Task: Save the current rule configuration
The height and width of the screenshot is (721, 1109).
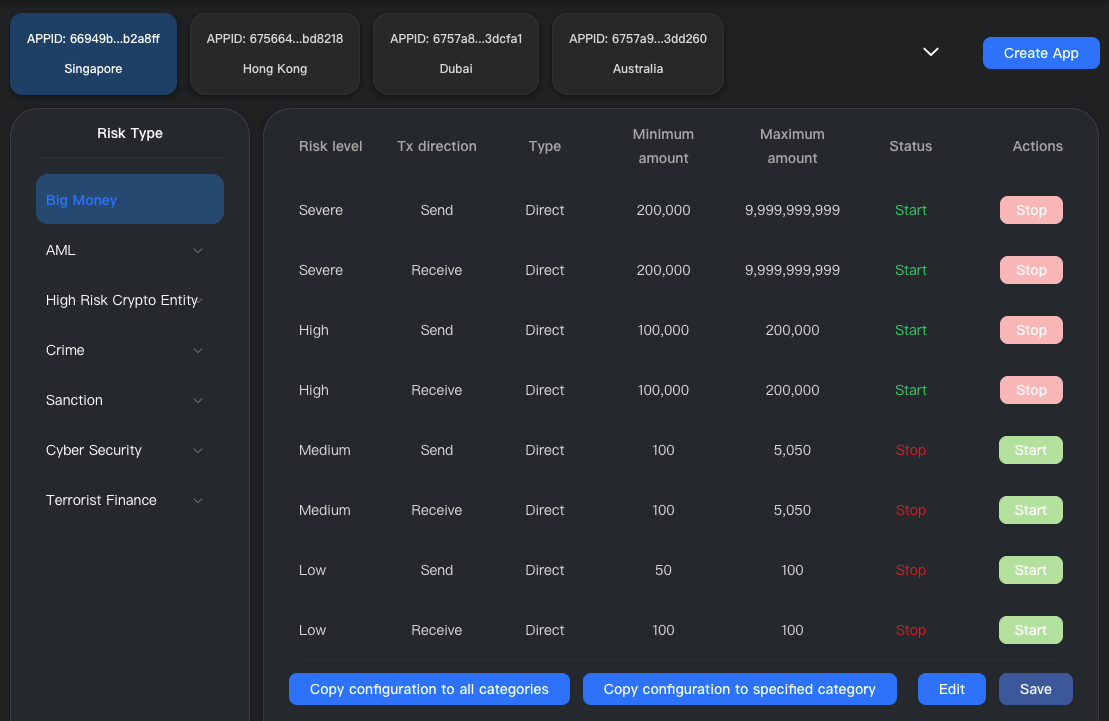Action: click(x=1036, y=689)
